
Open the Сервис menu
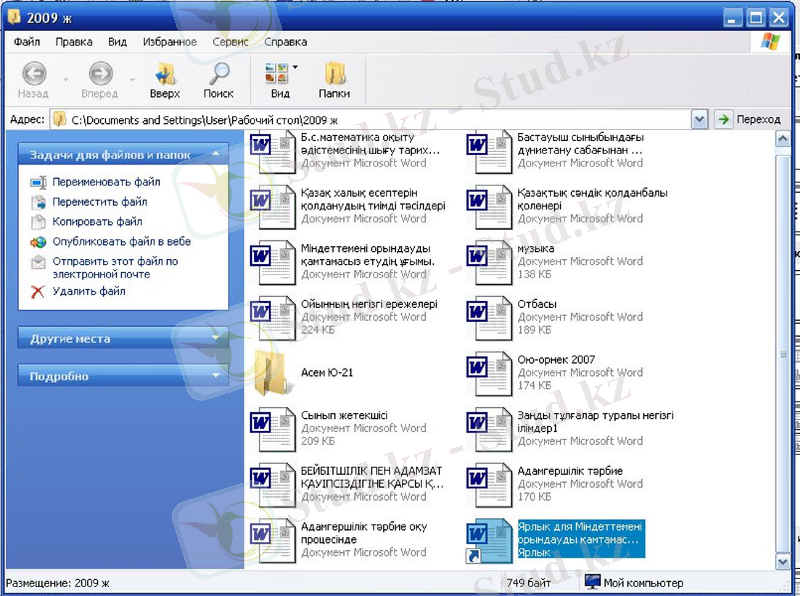230,42
